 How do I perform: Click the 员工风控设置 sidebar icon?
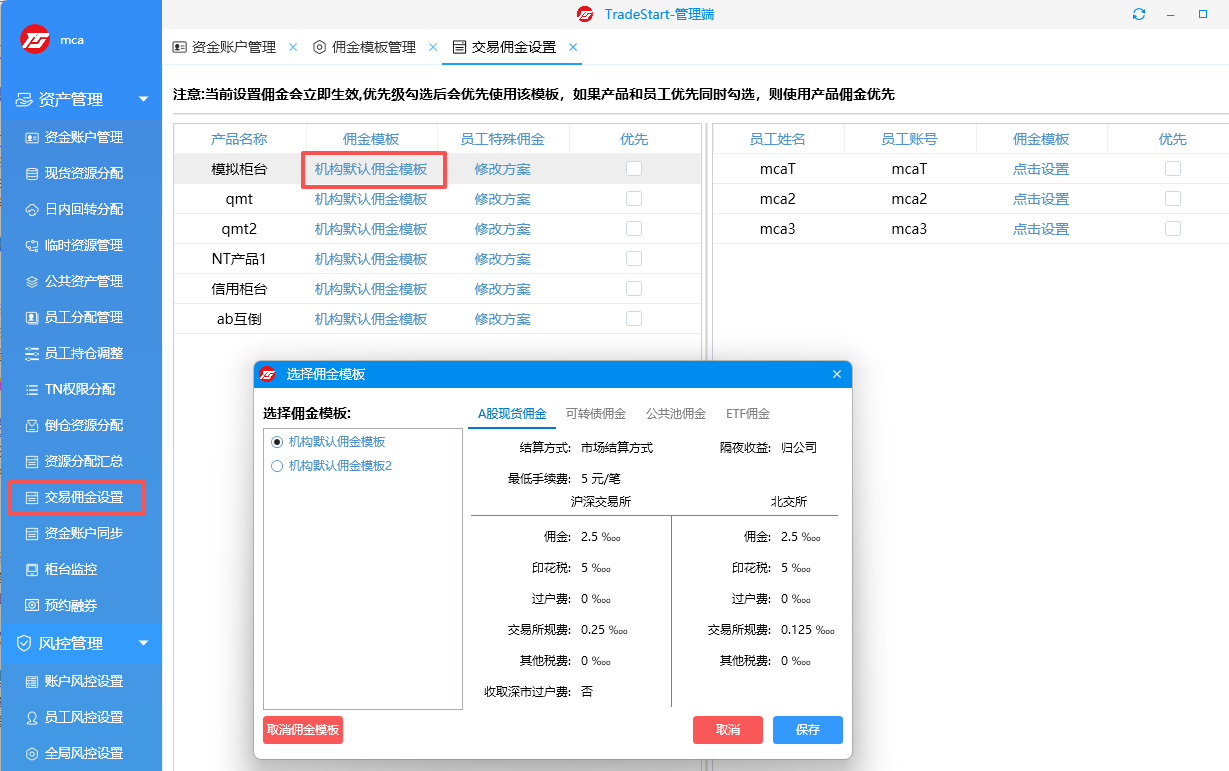32,717
